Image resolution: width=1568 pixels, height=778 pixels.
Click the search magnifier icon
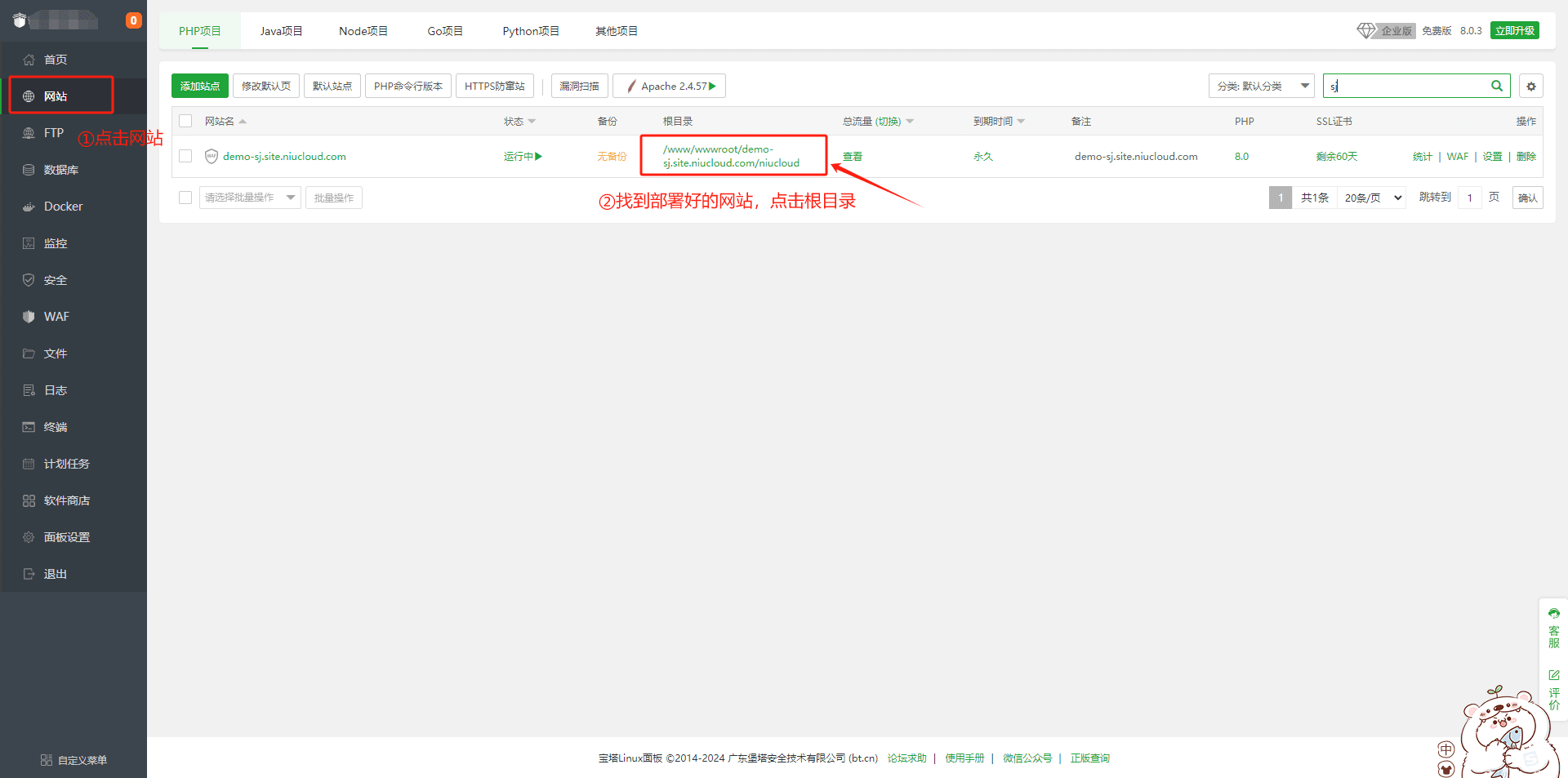point(1496,86)
